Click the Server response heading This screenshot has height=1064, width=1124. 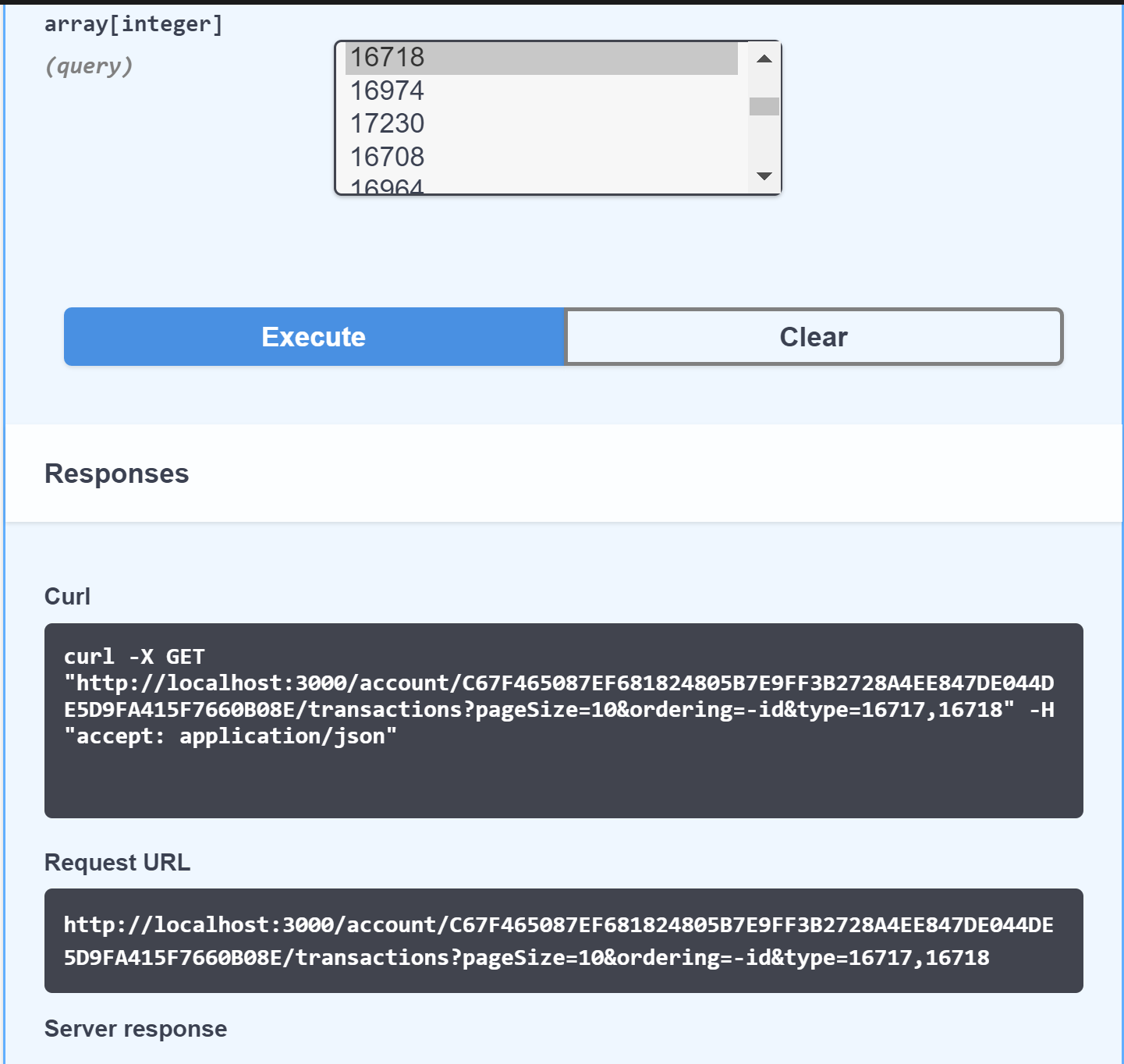(135, 1028)
